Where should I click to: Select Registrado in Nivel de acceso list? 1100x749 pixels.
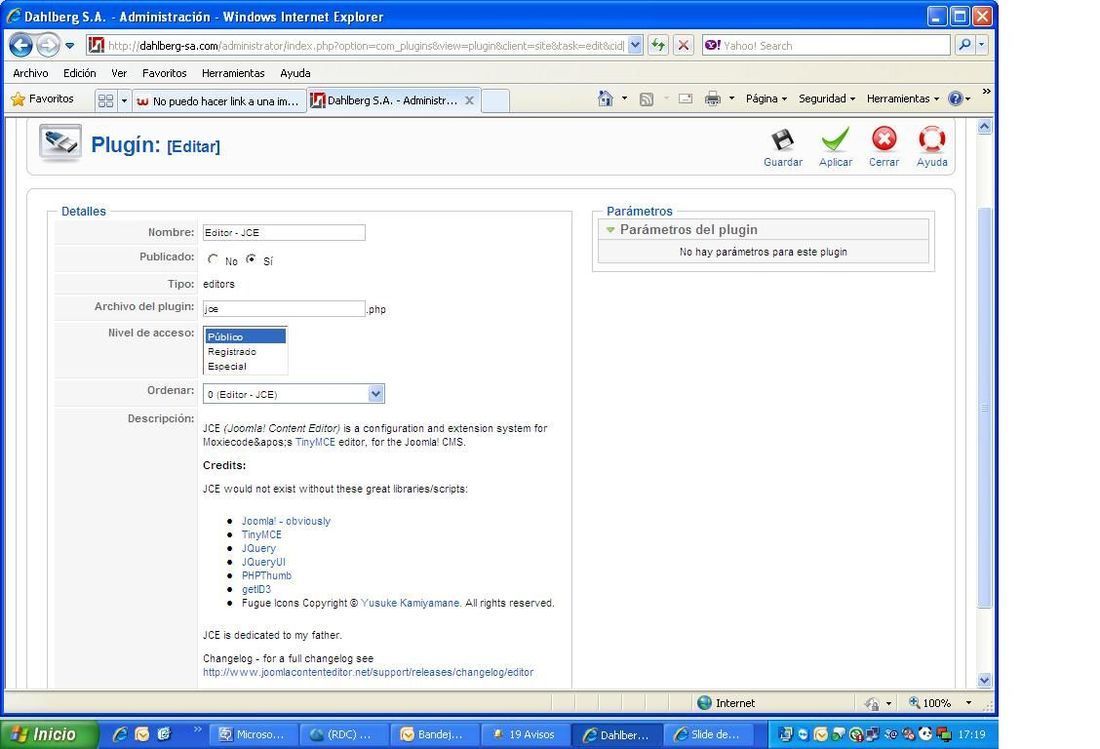245,351
